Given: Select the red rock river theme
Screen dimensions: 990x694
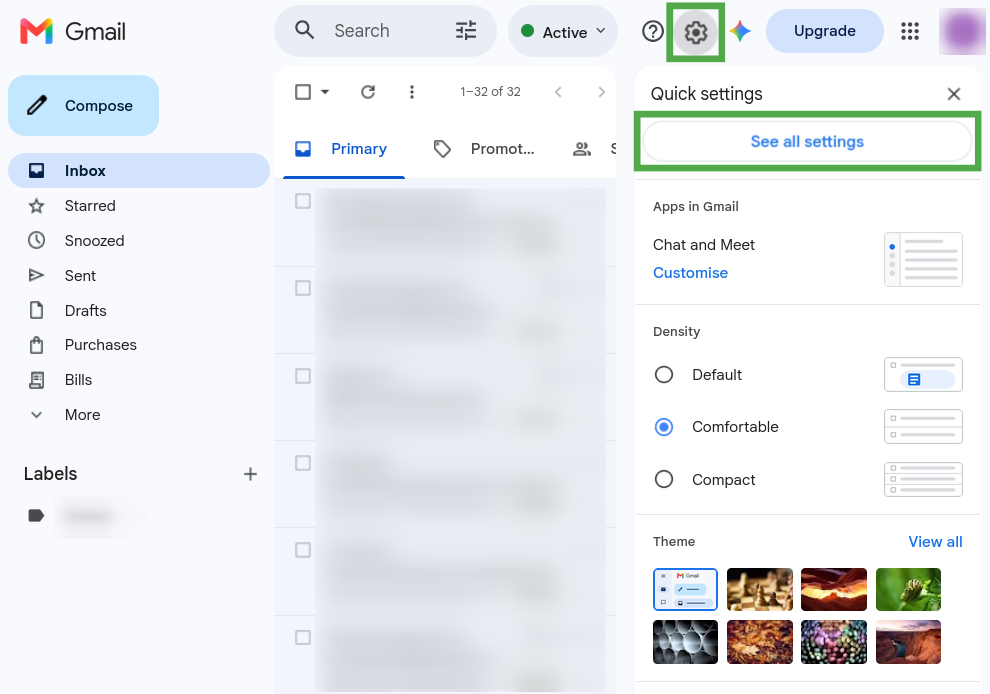Looking at the screenshot, I should tap(908, 642).
